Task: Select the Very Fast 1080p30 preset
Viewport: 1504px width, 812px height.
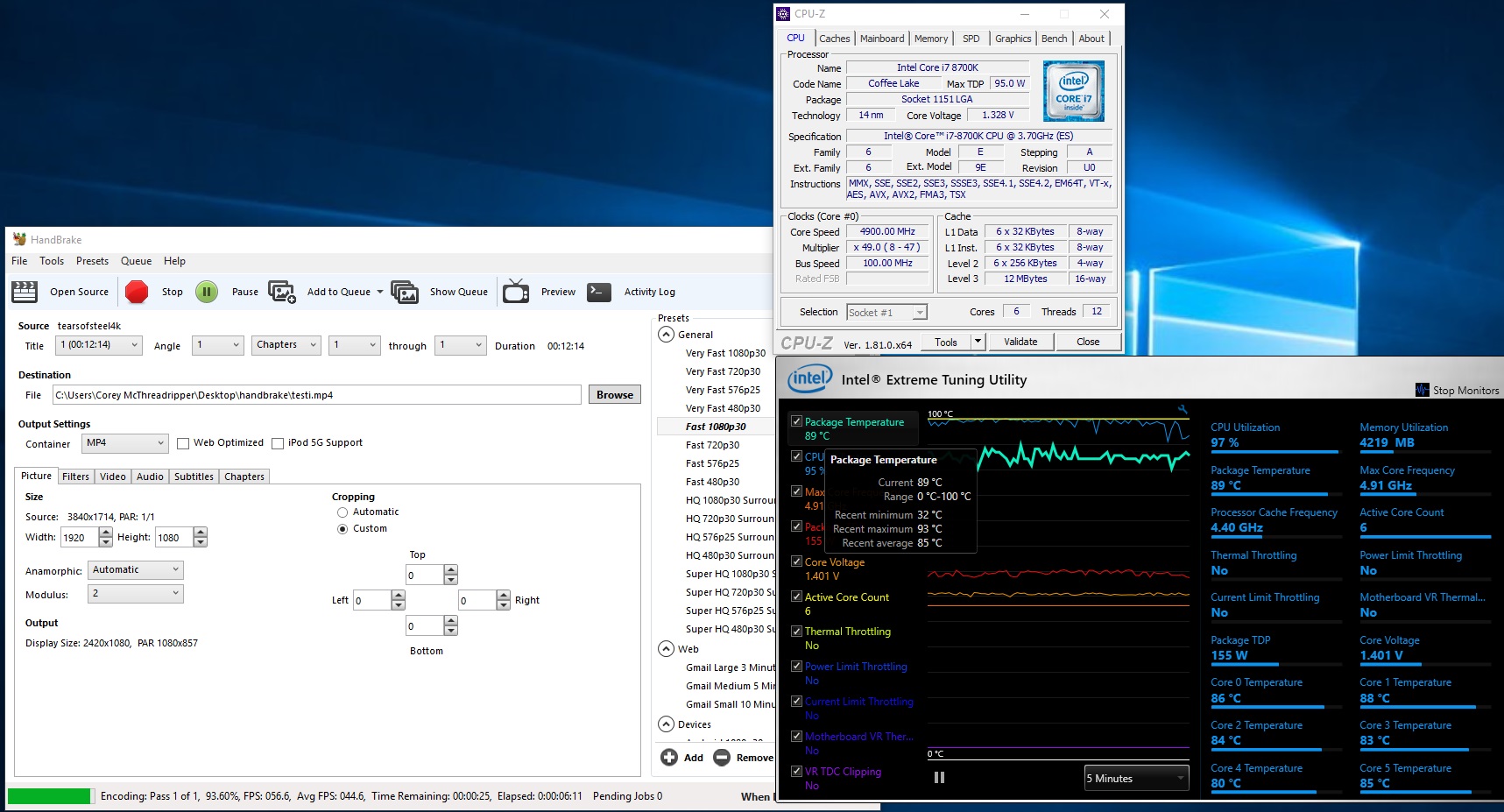Action: click(725, 353)
